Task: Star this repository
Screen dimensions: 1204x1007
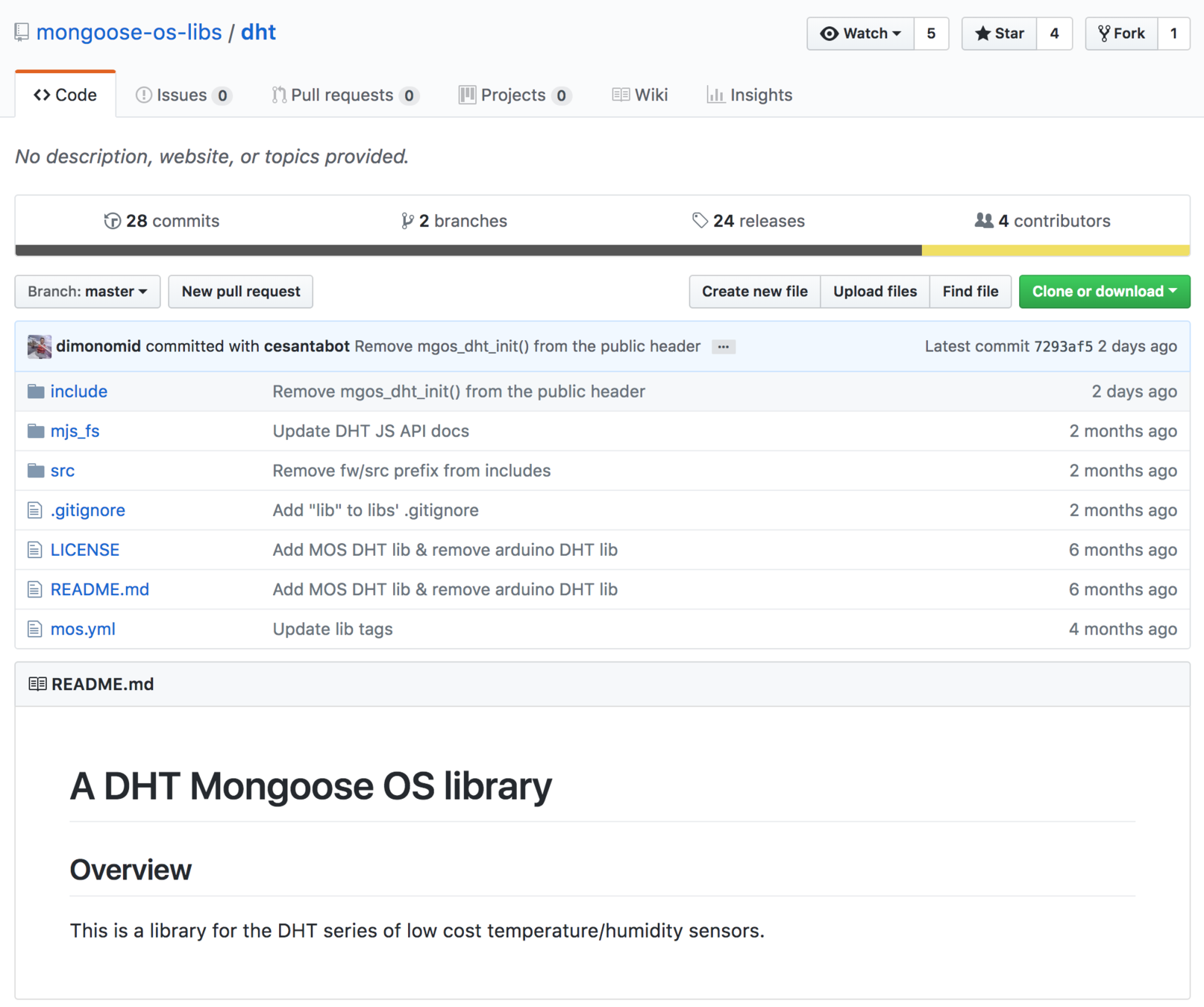Action: click(999, 34)
